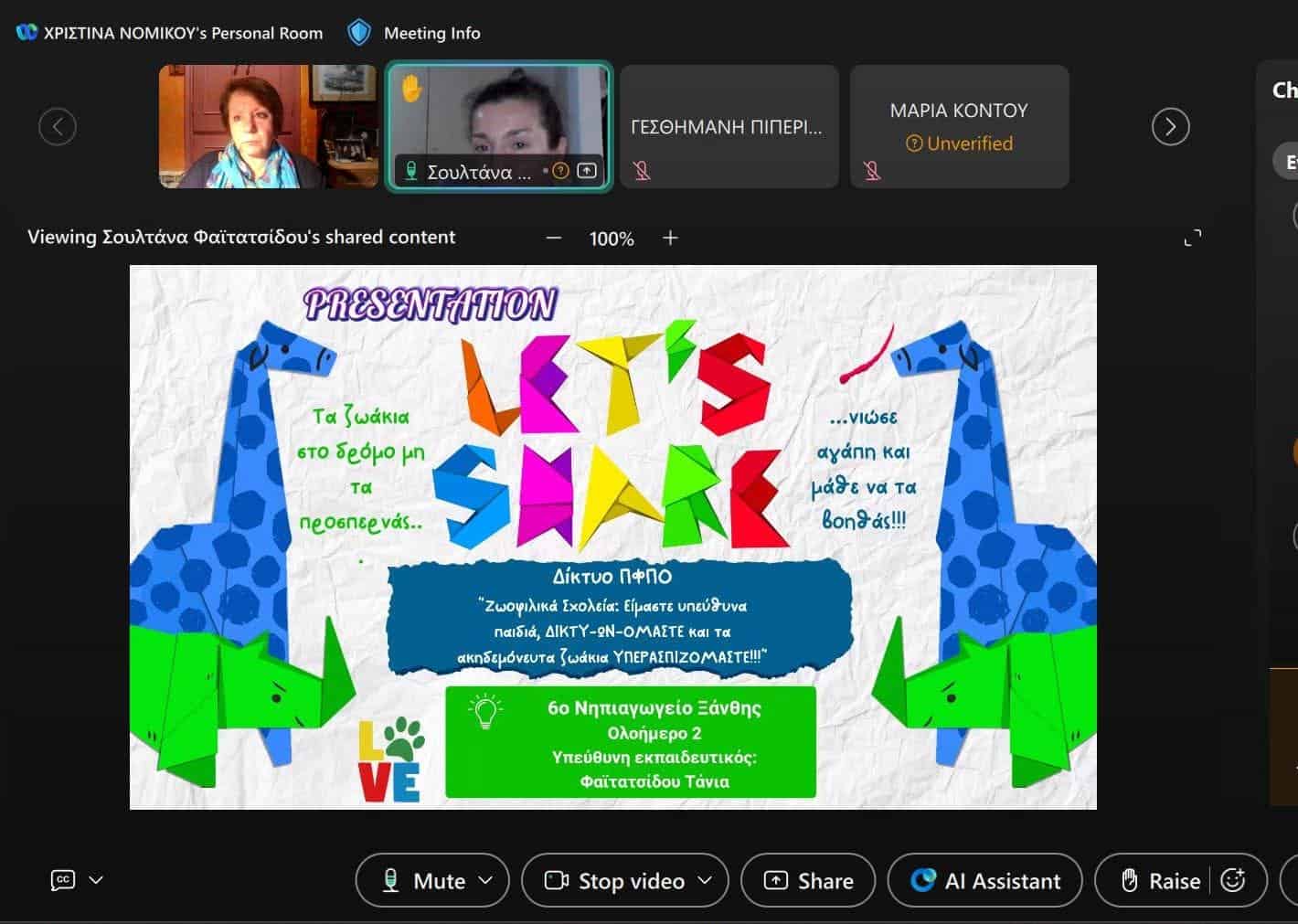Screen dimensions: 1298x924
Task: Zoom in shared content with plus
Action: pyautogui.click(x=670, y=238)
